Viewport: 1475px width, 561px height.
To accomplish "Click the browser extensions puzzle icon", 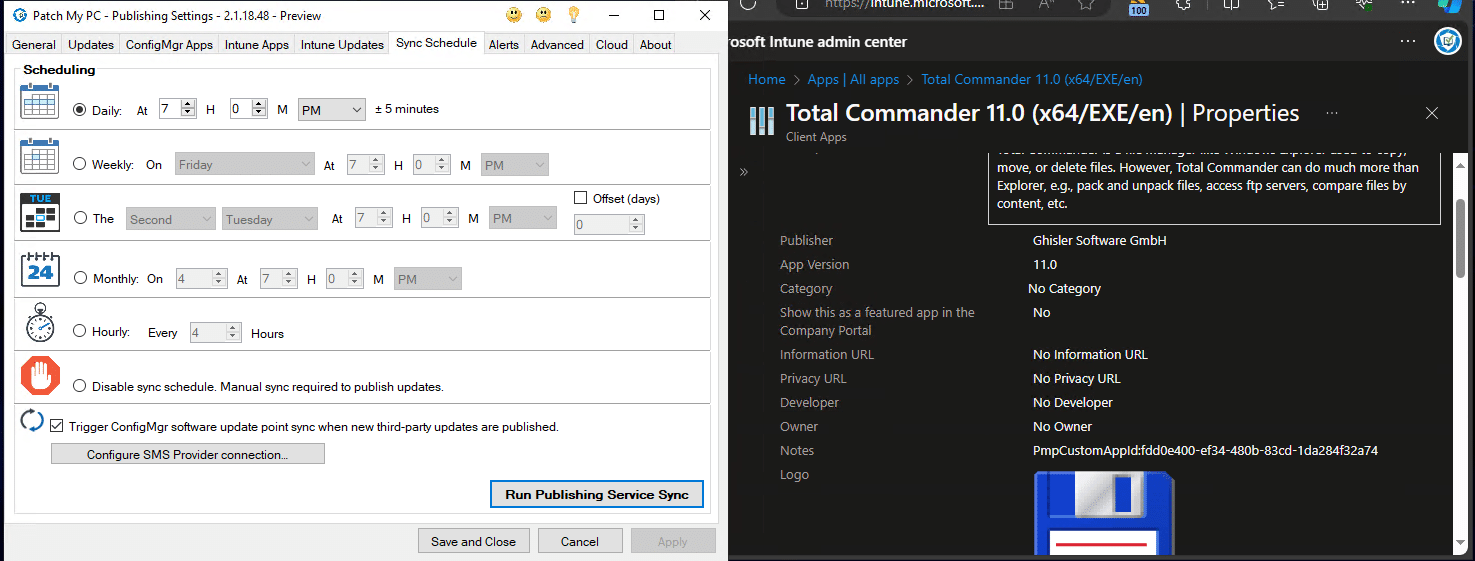I will tap(1184, 5).
